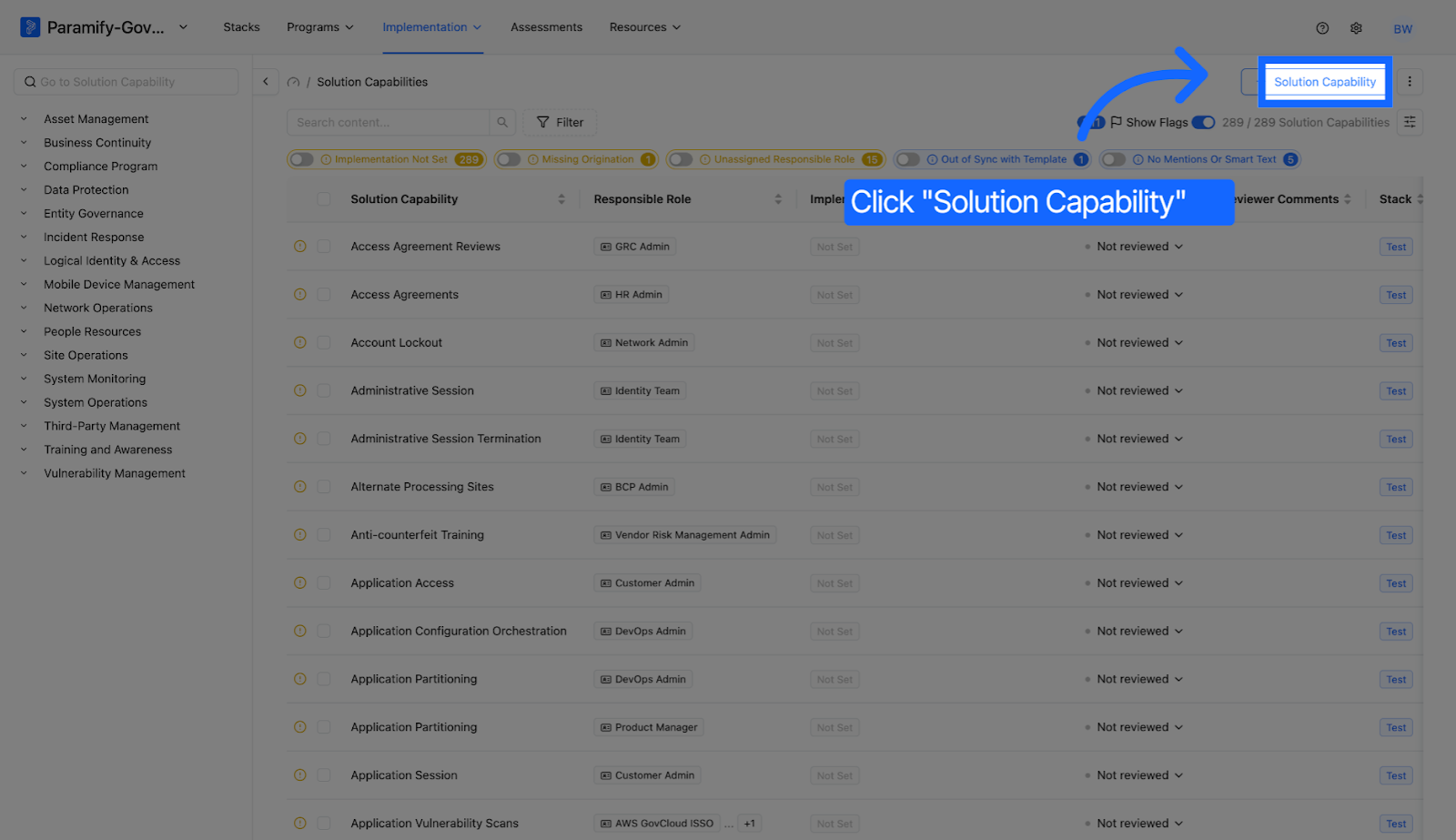
Task: Click the home breadcrumb icon
Action: [293, 82]
